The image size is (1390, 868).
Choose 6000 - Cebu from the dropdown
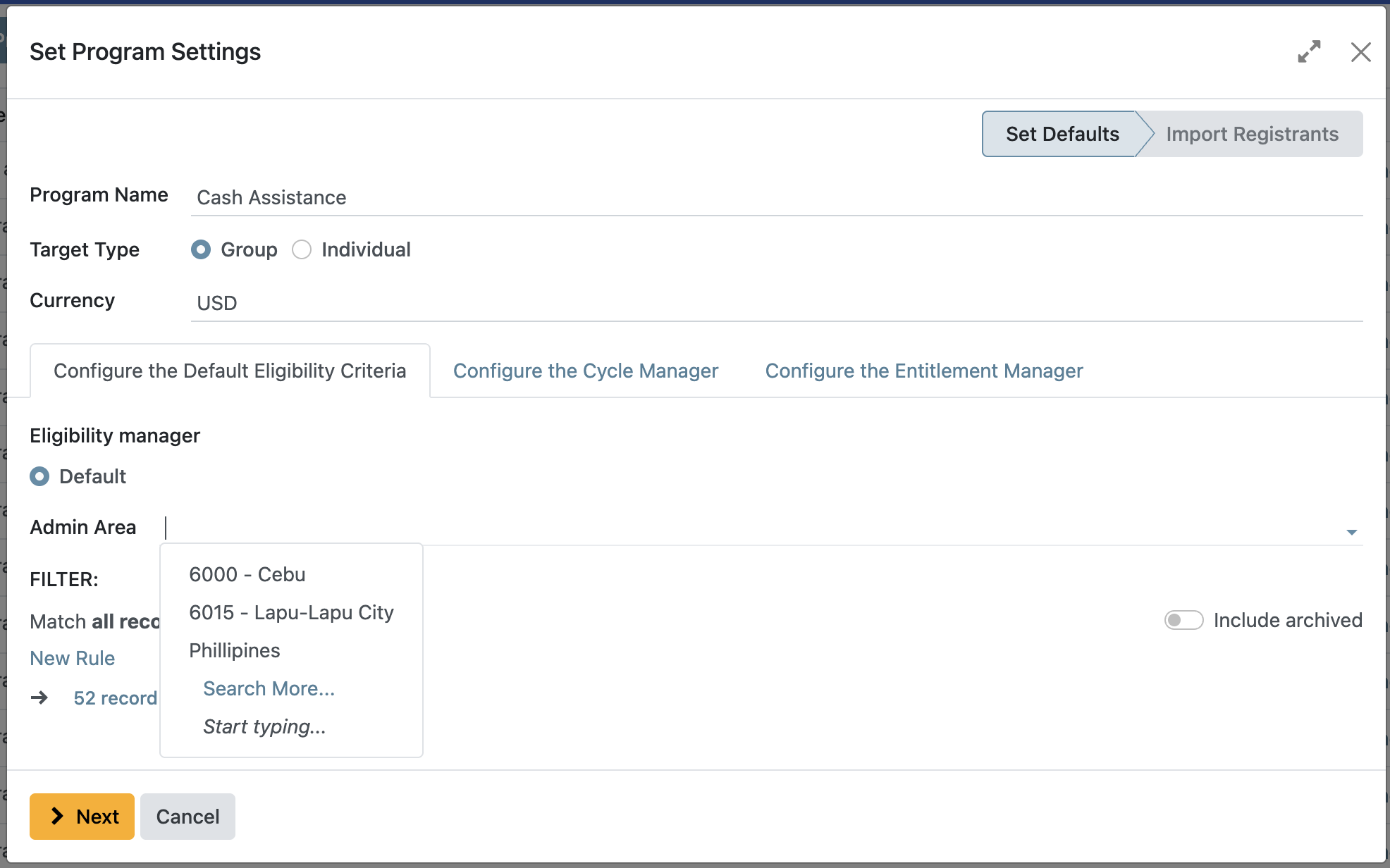[247, 574]
